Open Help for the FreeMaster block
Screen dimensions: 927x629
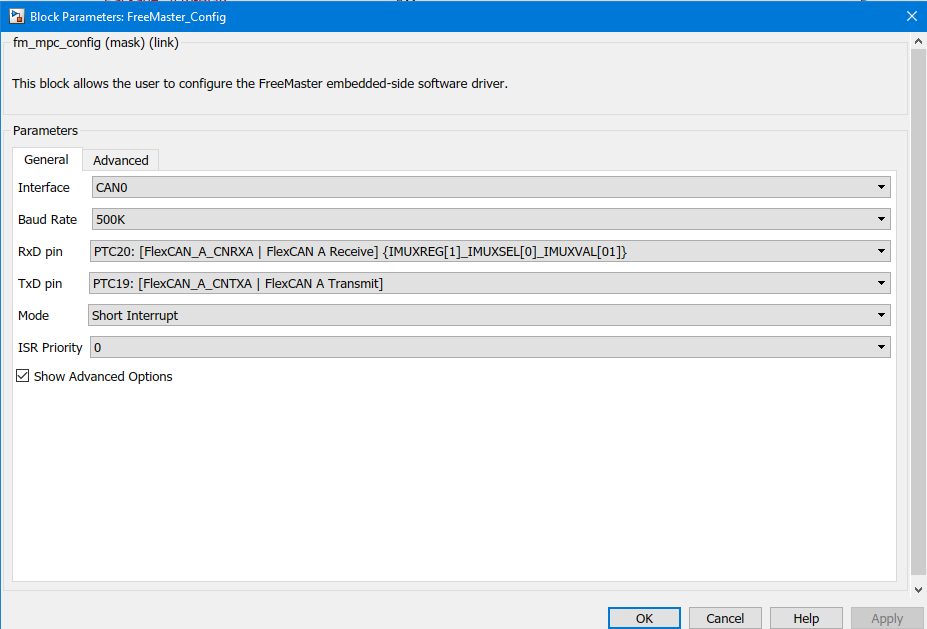point(805,617)
